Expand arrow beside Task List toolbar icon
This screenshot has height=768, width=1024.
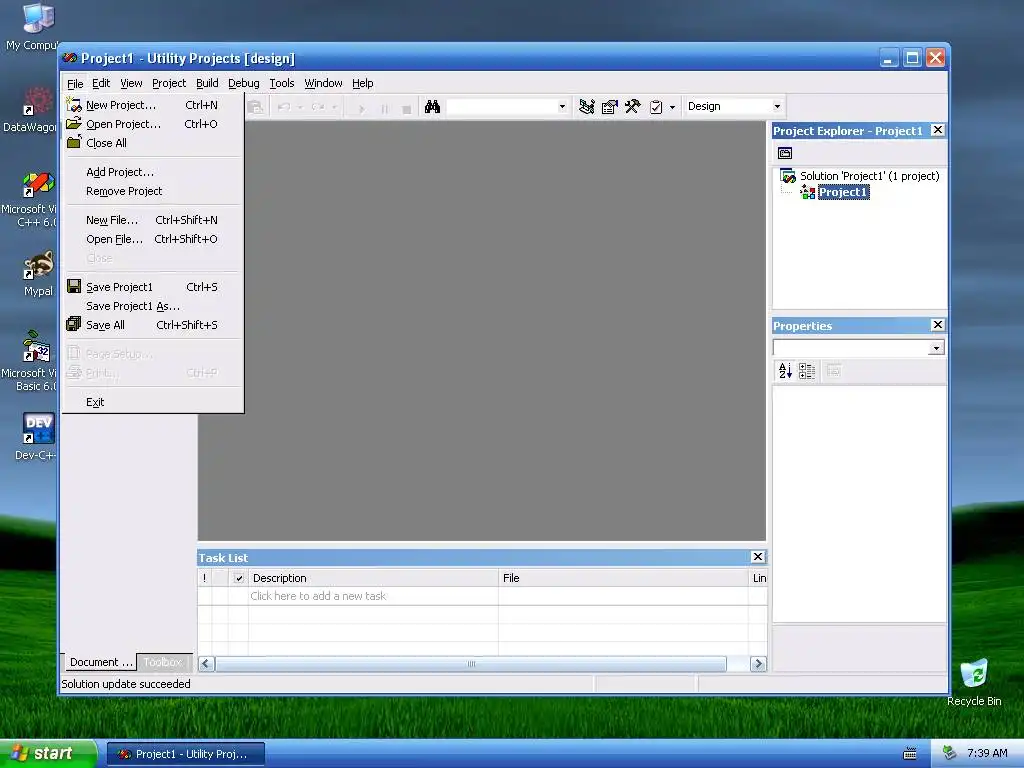672,107
